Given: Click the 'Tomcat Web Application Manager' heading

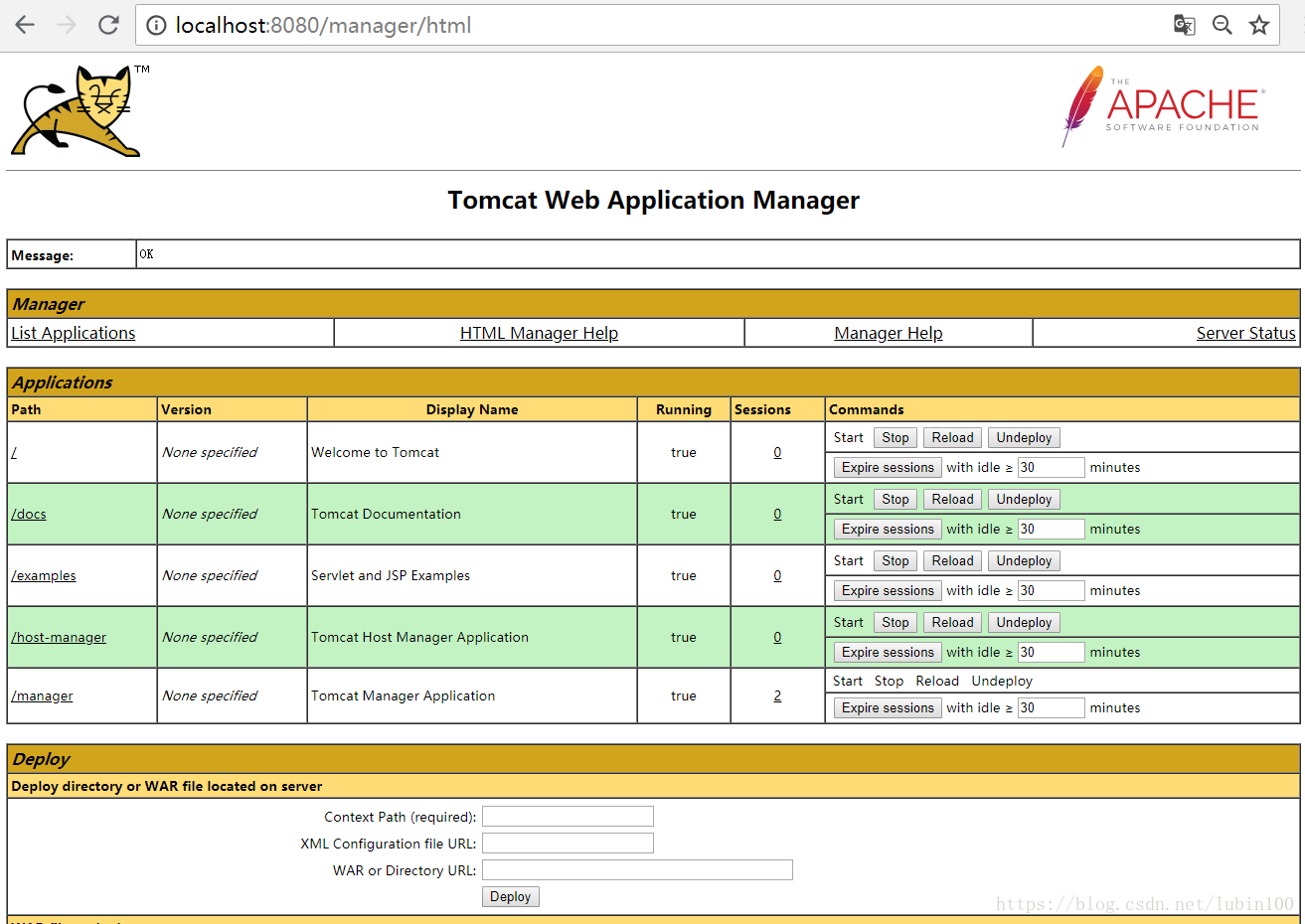Looking at the screenshot, I should click(653, 200).
